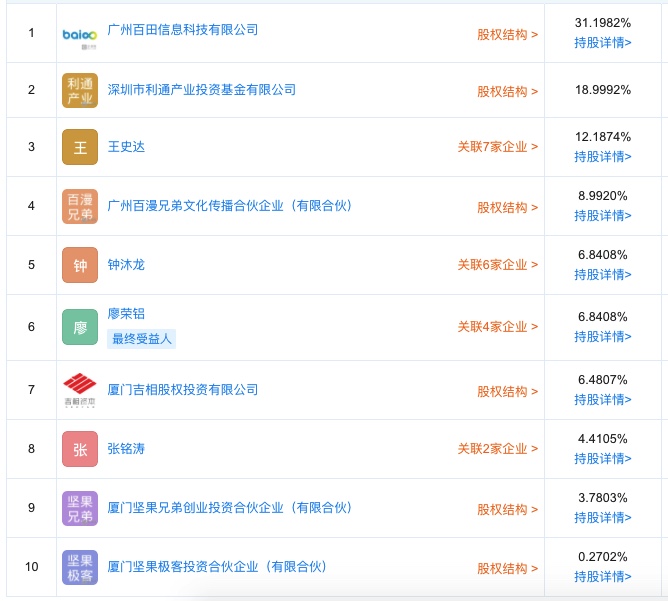Click the 百漫兄弟 orange avatar icon
Image resolution: width=668 pixels, height=601 pixels.
(x=80, y=206)
